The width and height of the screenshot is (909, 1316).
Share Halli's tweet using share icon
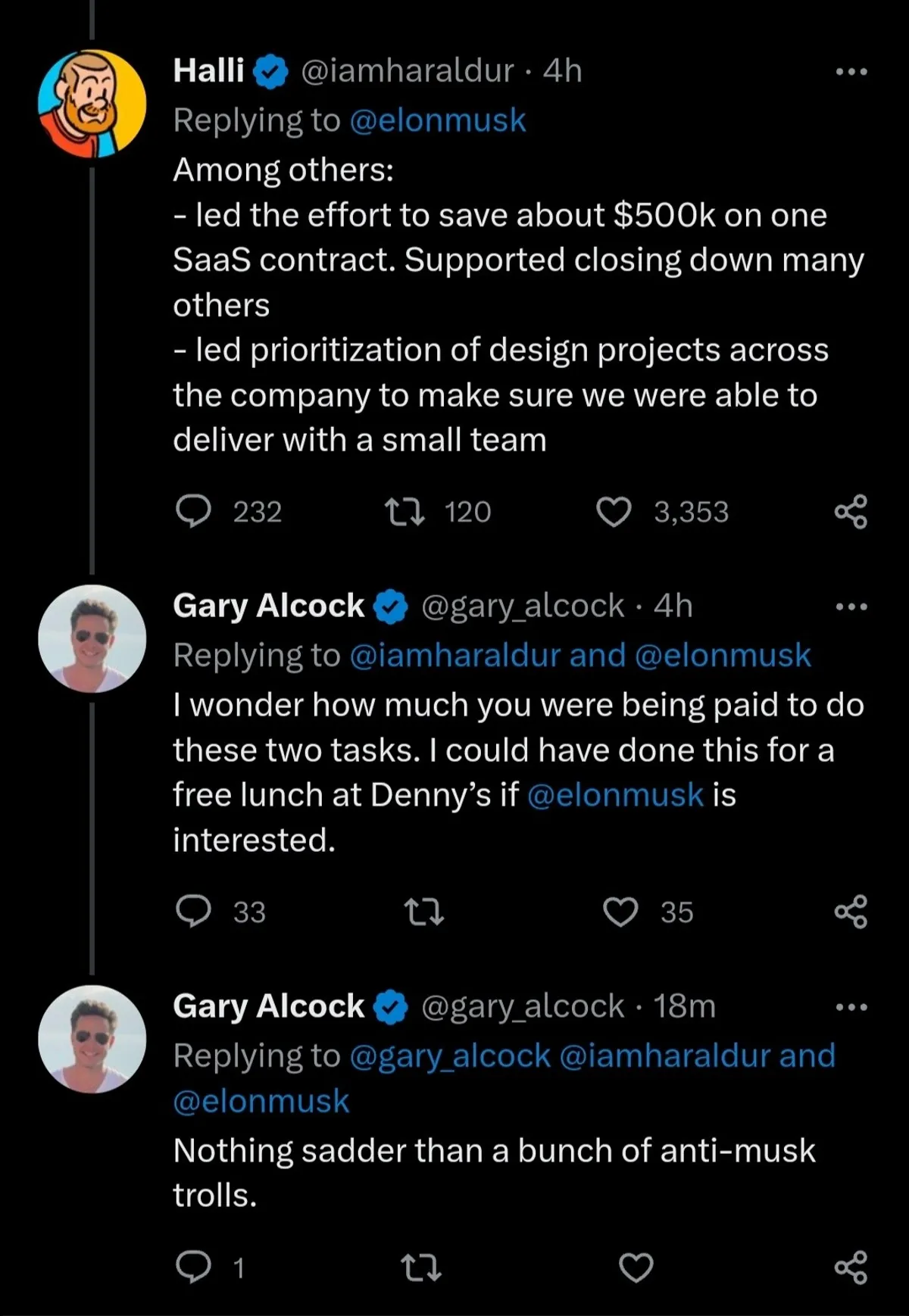[x=851, y=512]
